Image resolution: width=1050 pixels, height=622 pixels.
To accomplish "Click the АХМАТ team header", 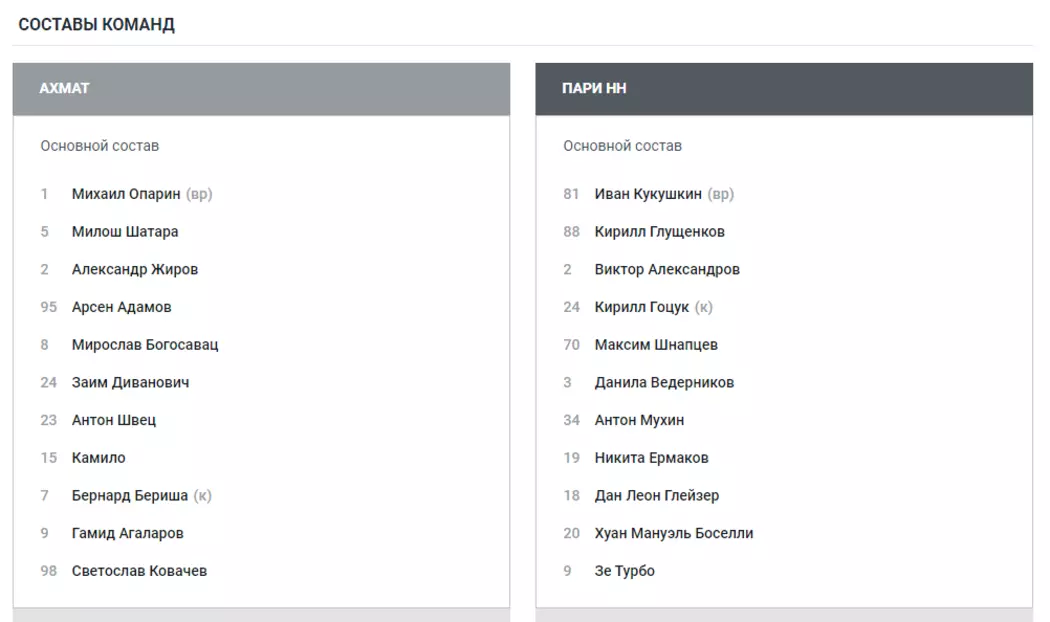I will (64, 89).
